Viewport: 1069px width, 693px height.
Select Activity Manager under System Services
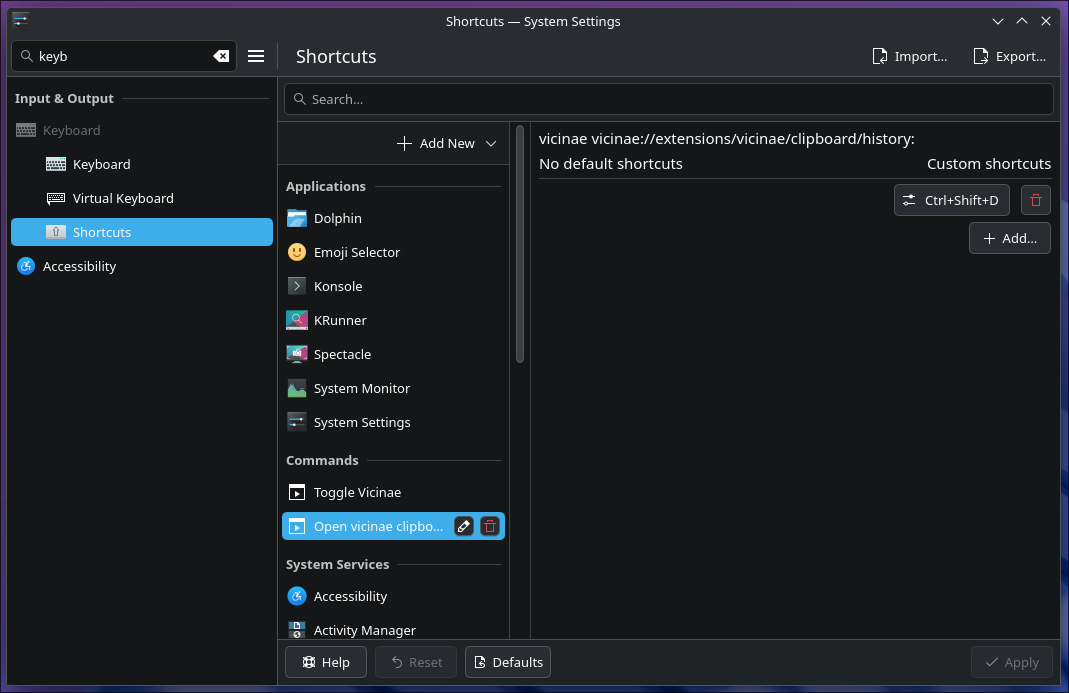tap(364, 630)
